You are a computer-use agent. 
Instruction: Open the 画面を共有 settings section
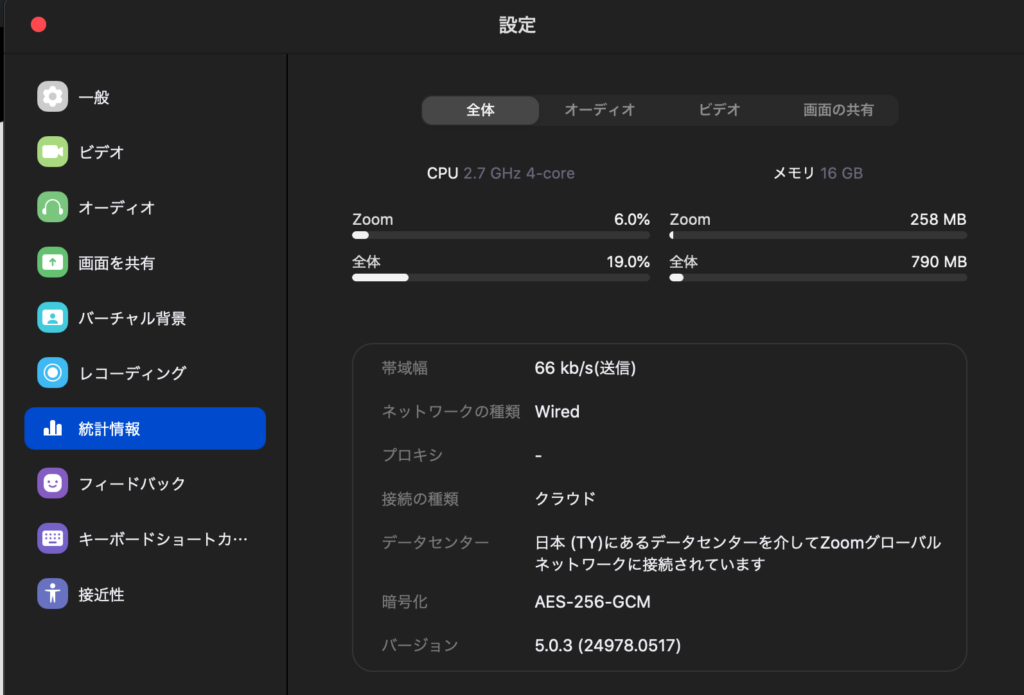point(145,262)
